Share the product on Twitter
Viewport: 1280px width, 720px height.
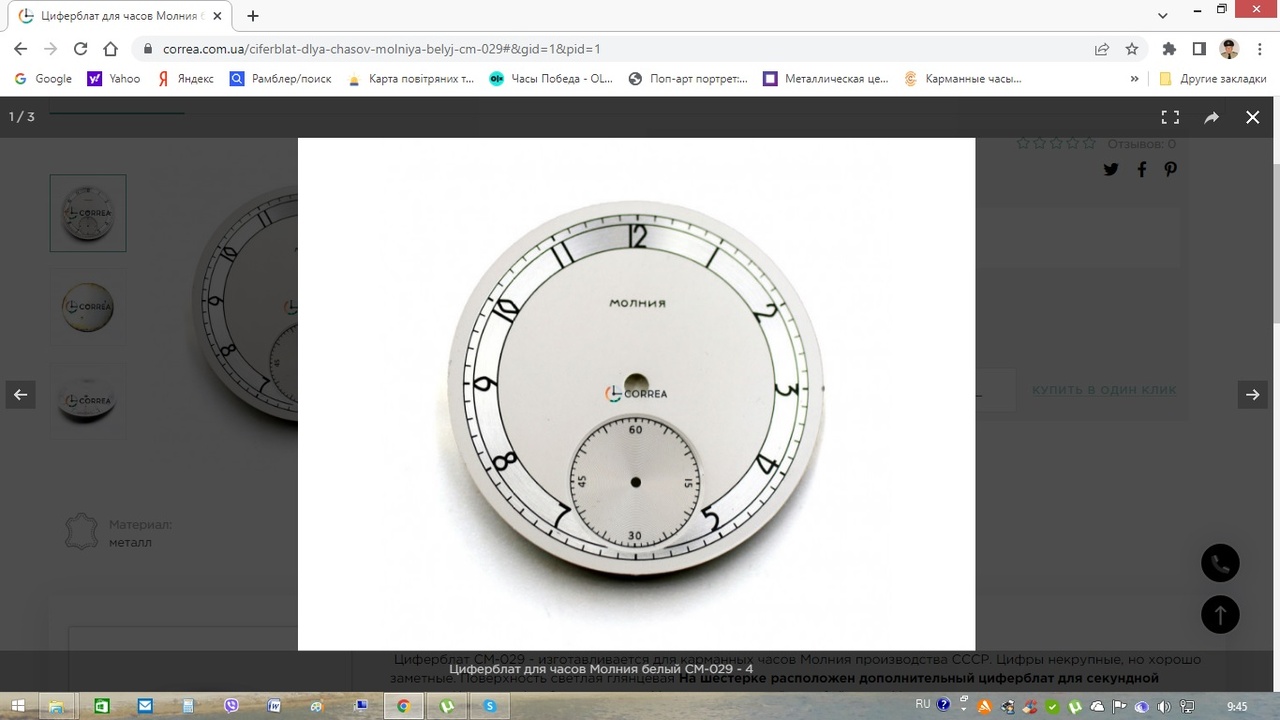[1111, 169]
